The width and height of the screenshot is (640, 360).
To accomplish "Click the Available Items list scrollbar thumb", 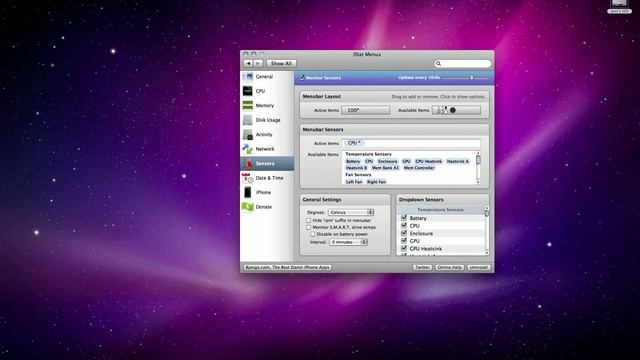I will (x=478, y=160).
